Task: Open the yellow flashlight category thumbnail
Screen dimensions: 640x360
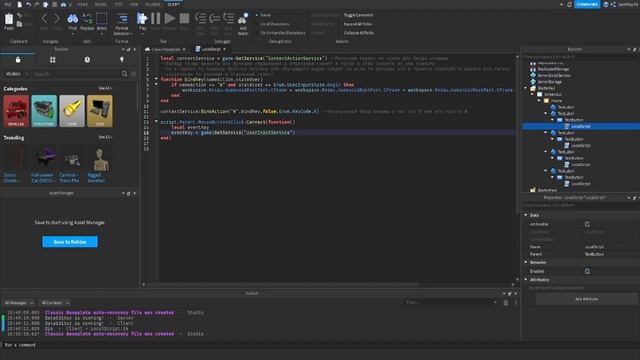Action: 72,111
